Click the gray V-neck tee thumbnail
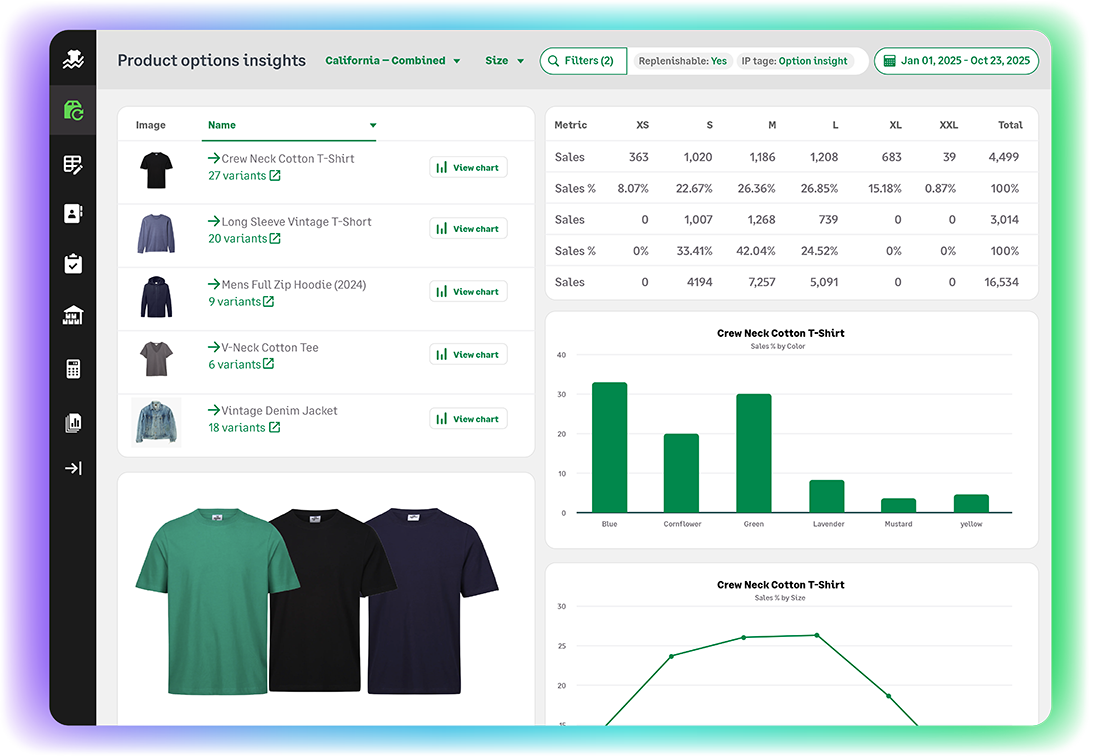The height and width of the screenshot is (756, 1100). 156,359
